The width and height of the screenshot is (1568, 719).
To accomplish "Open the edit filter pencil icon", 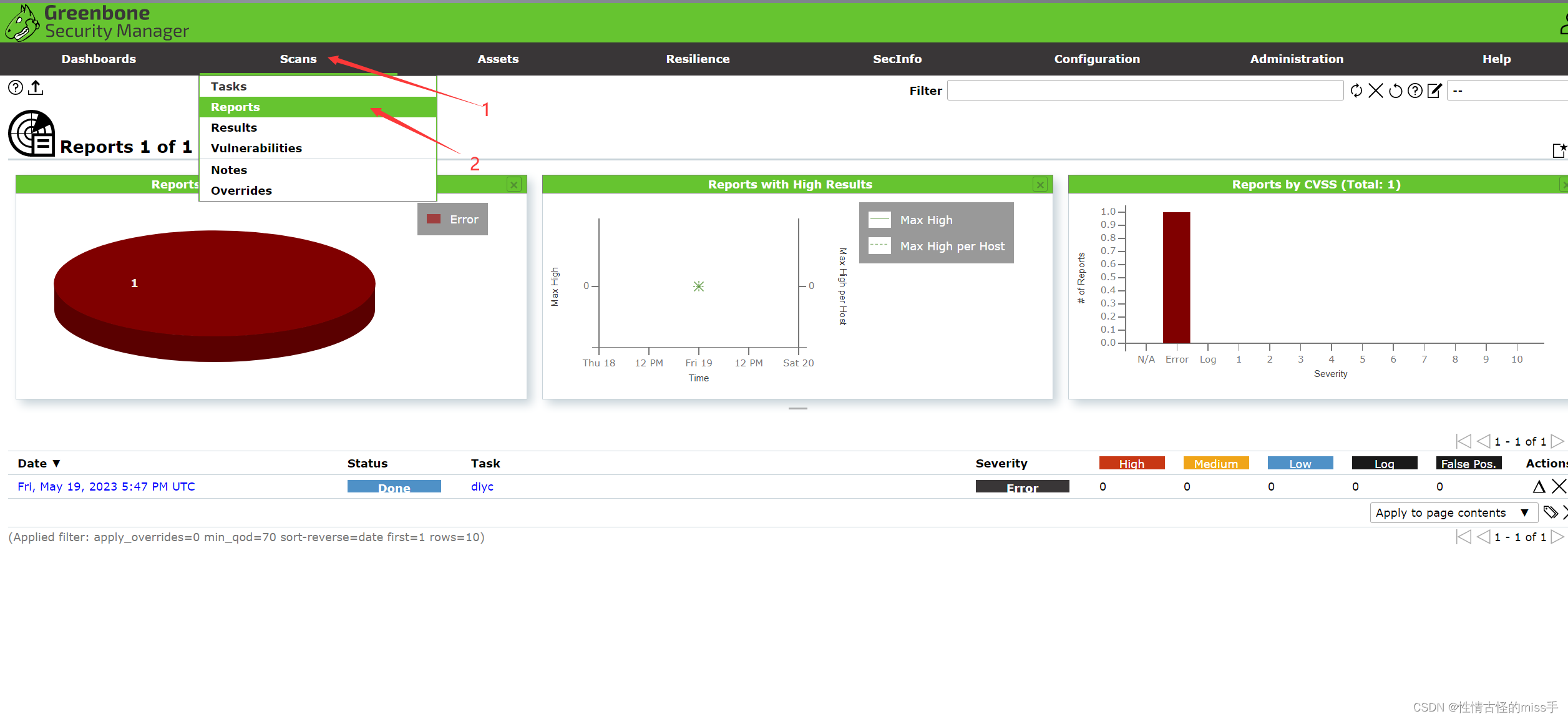I will [1434, 91].
